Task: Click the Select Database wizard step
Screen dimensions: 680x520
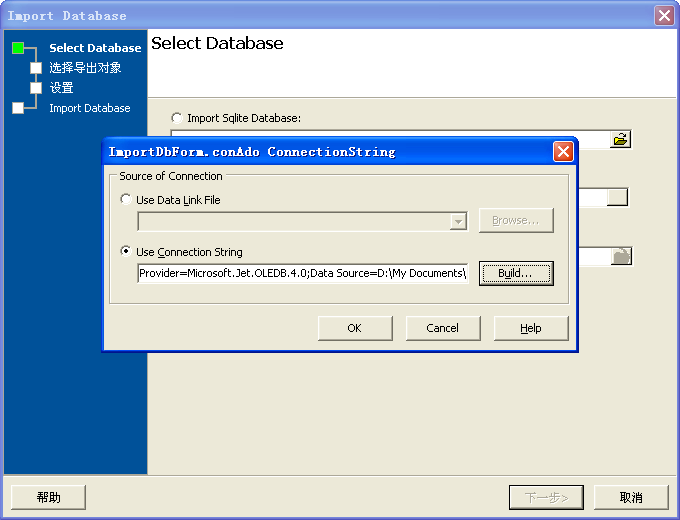Action: [x=95, y=48]
